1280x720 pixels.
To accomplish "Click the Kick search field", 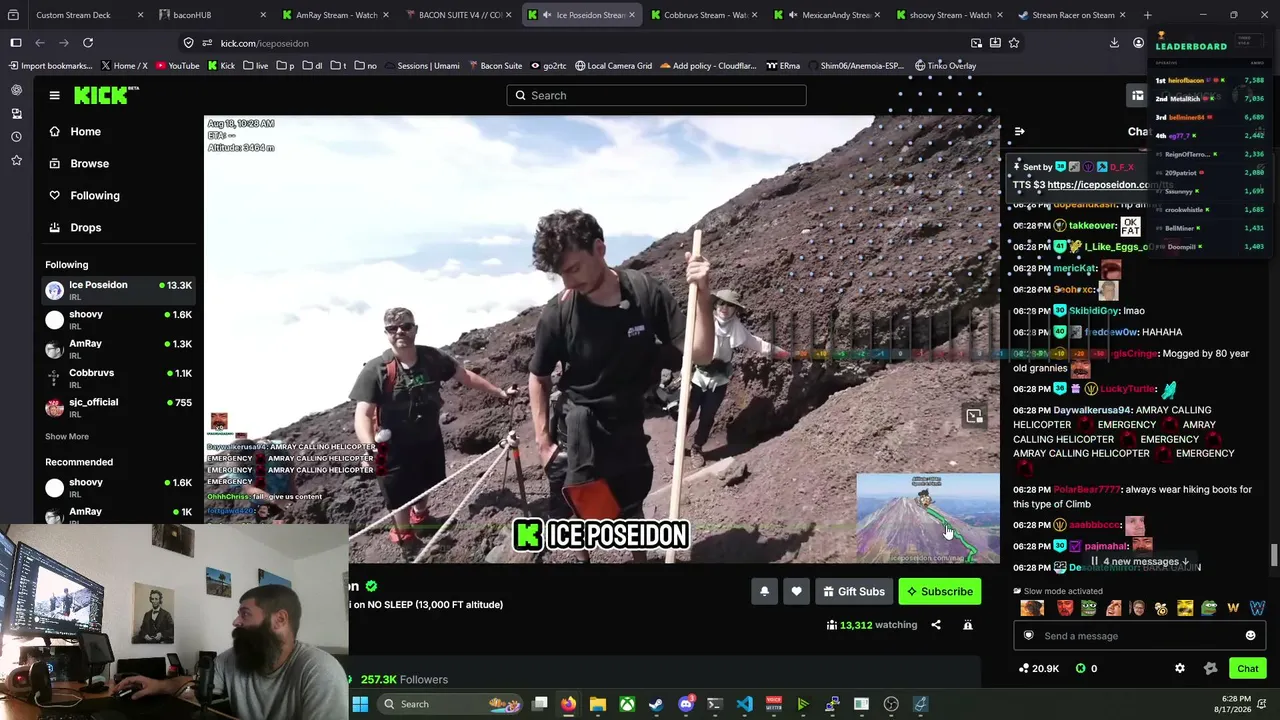I will click(x=656, y=95).
